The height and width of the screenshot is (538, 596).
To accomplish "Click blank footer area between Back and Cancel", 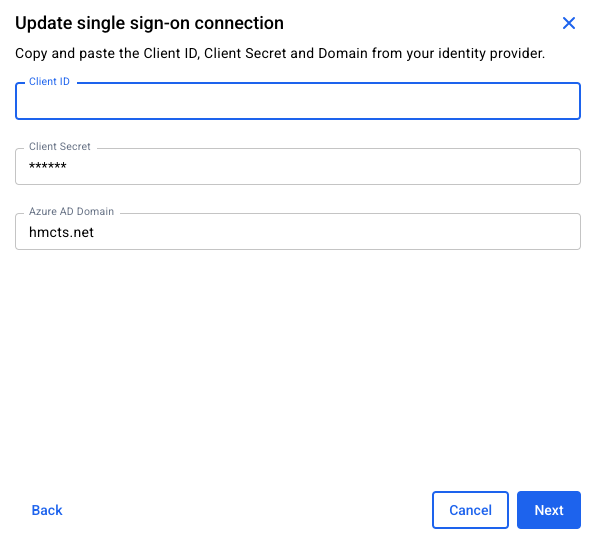I will point(247,510).
